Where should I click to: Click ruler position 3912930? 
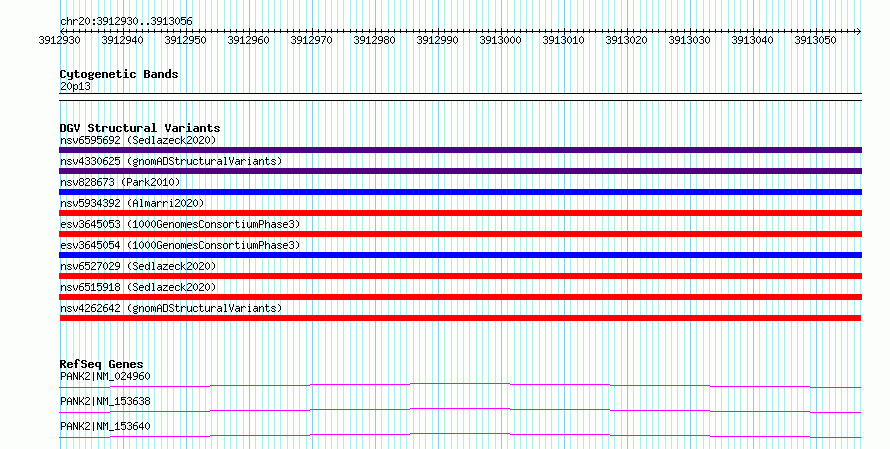[x=60, y=40]
